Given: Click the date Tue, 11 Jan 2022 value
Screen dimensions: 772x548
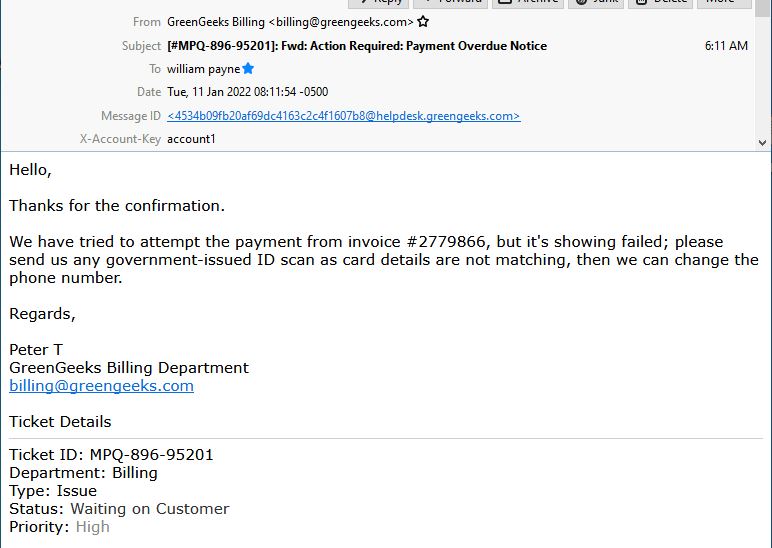Looking at the screenshot, I should coord(248,92).
